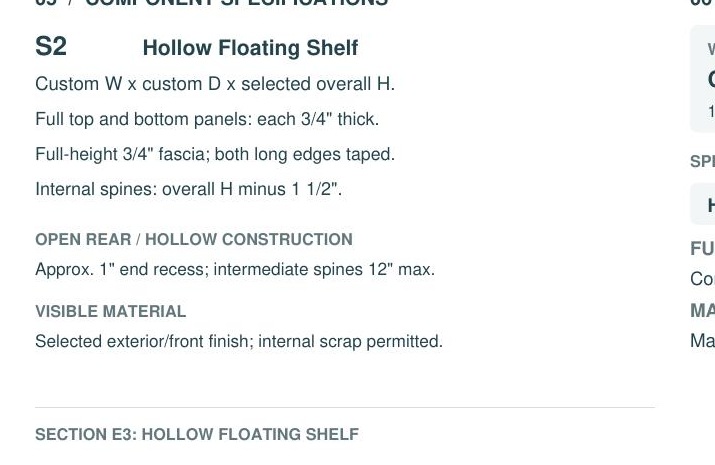Screen dimensions: 715x465
Task: Select the Hollow Floating Shelf title
Action: pos(250,47)
